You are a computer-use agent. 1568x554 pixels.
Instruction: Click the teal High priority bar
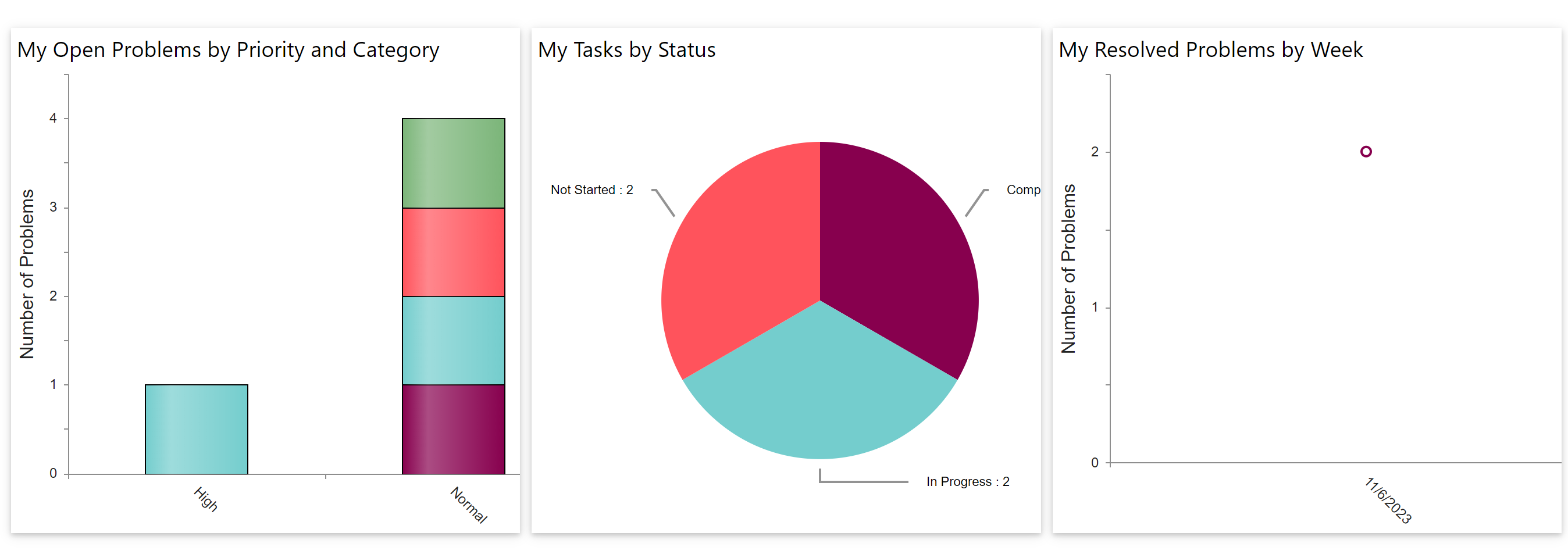tap(196, 430)
